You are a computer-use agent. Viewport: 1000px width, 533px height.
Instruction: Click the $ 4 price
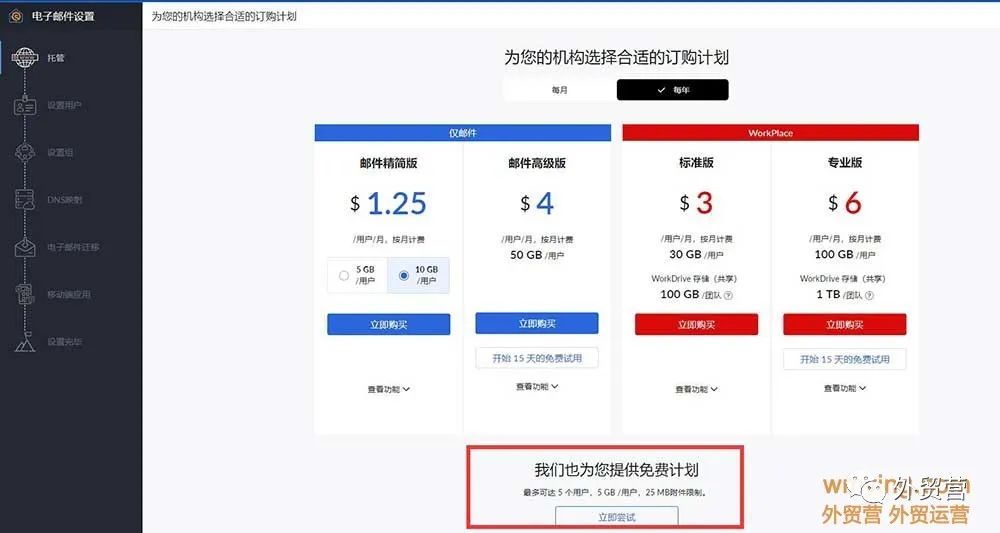click(537, 204)
